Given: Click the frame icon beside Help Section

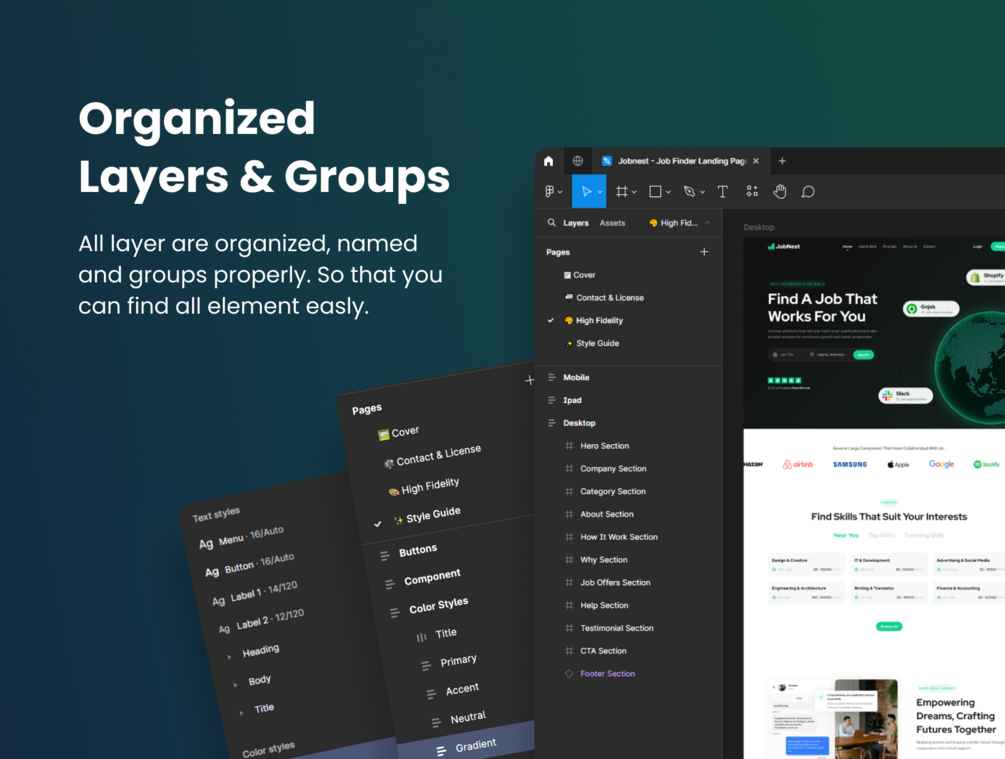Looking at the screenshot, I should tap(569, 605).
